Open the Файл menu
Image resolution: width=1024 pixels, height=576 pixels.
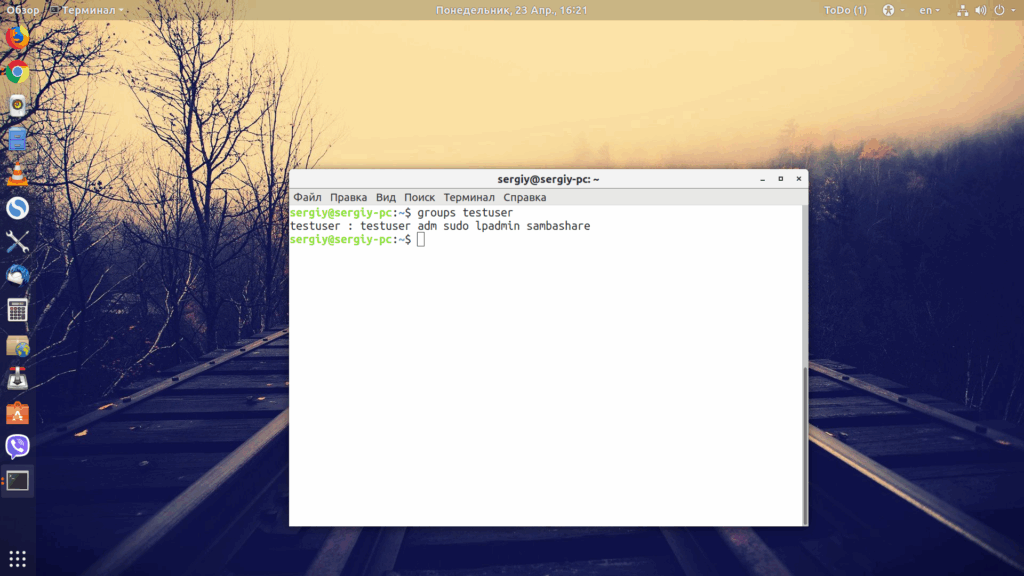(x=307, y=197)
